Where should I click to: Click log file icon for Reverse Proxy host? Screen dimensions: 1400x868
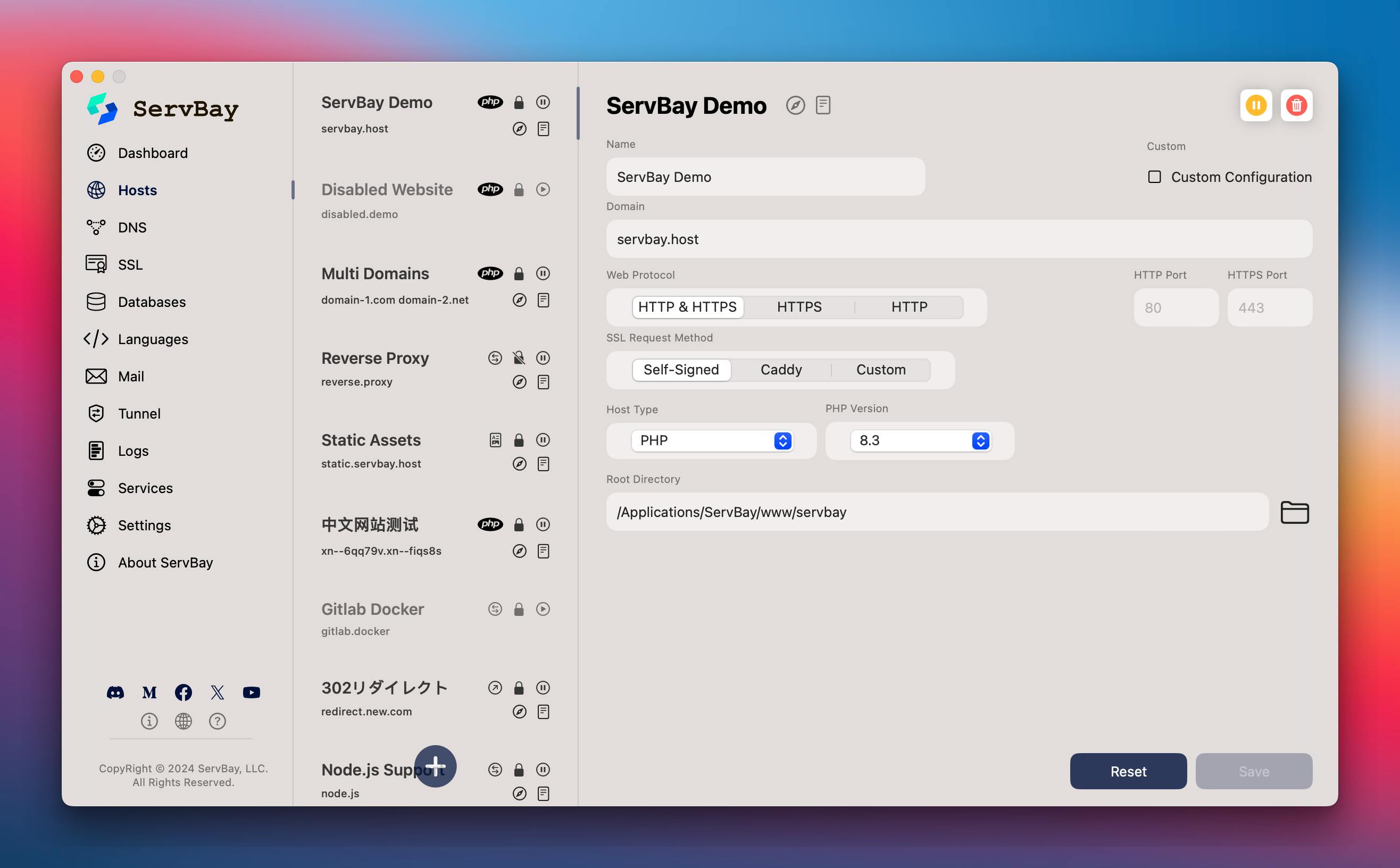point(543,382)
